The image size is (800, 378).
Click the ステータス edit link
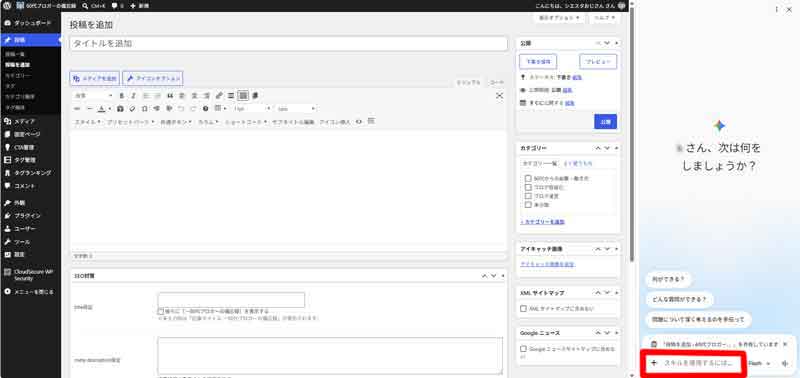tap(577, 78)
